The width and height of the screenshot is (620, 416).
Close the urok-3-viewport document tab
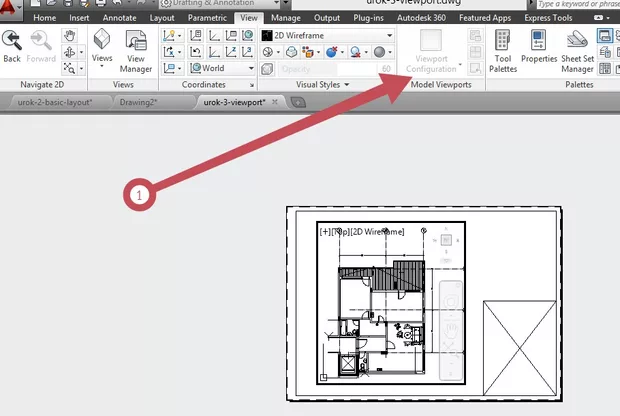[x=275, y=102]
